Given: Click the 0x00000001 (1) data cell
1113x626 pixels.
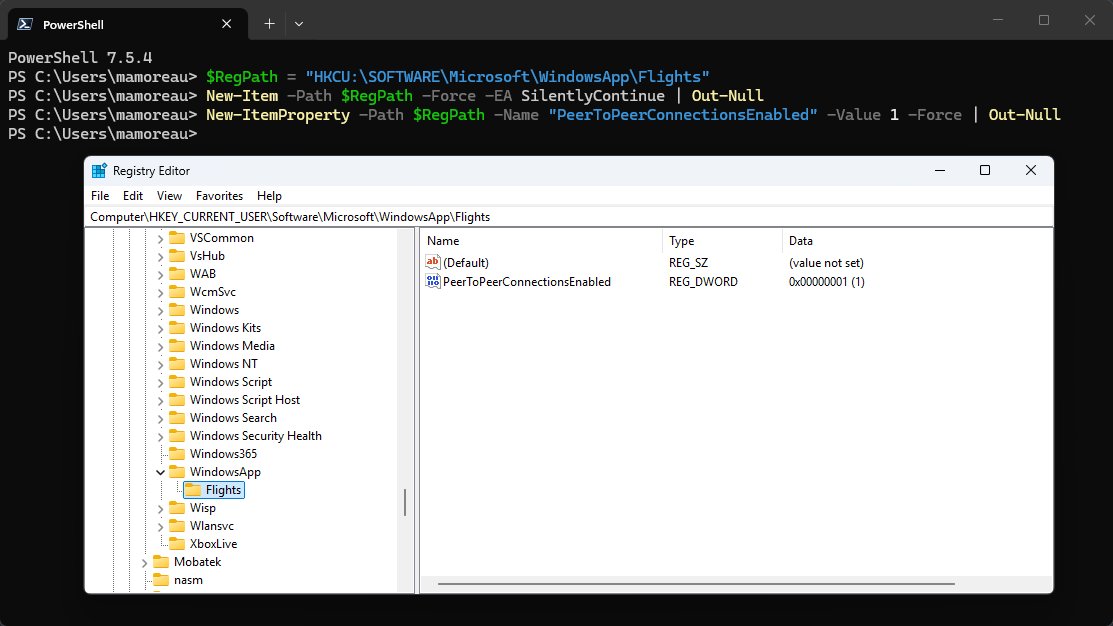Looking at the screenshot, I should (x=826, y=282).
